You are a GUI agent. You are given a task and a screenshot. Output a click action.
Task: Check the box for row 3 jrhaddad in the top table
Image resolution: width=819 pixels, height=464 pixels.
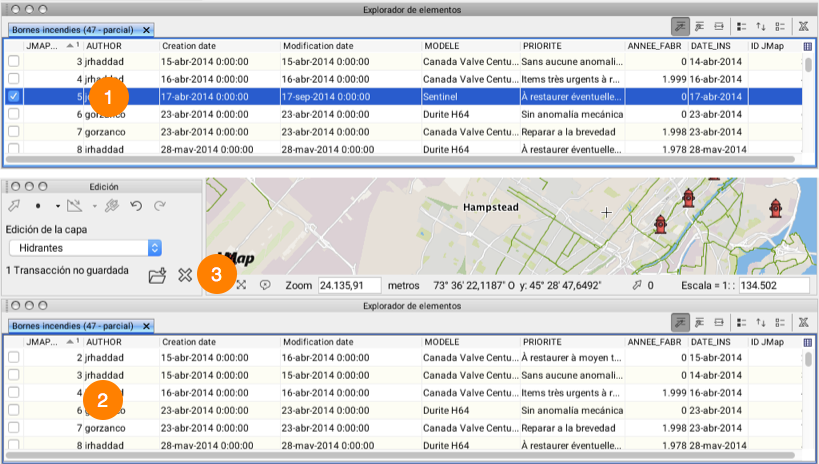pyautogui.click(x=13, y=62)
